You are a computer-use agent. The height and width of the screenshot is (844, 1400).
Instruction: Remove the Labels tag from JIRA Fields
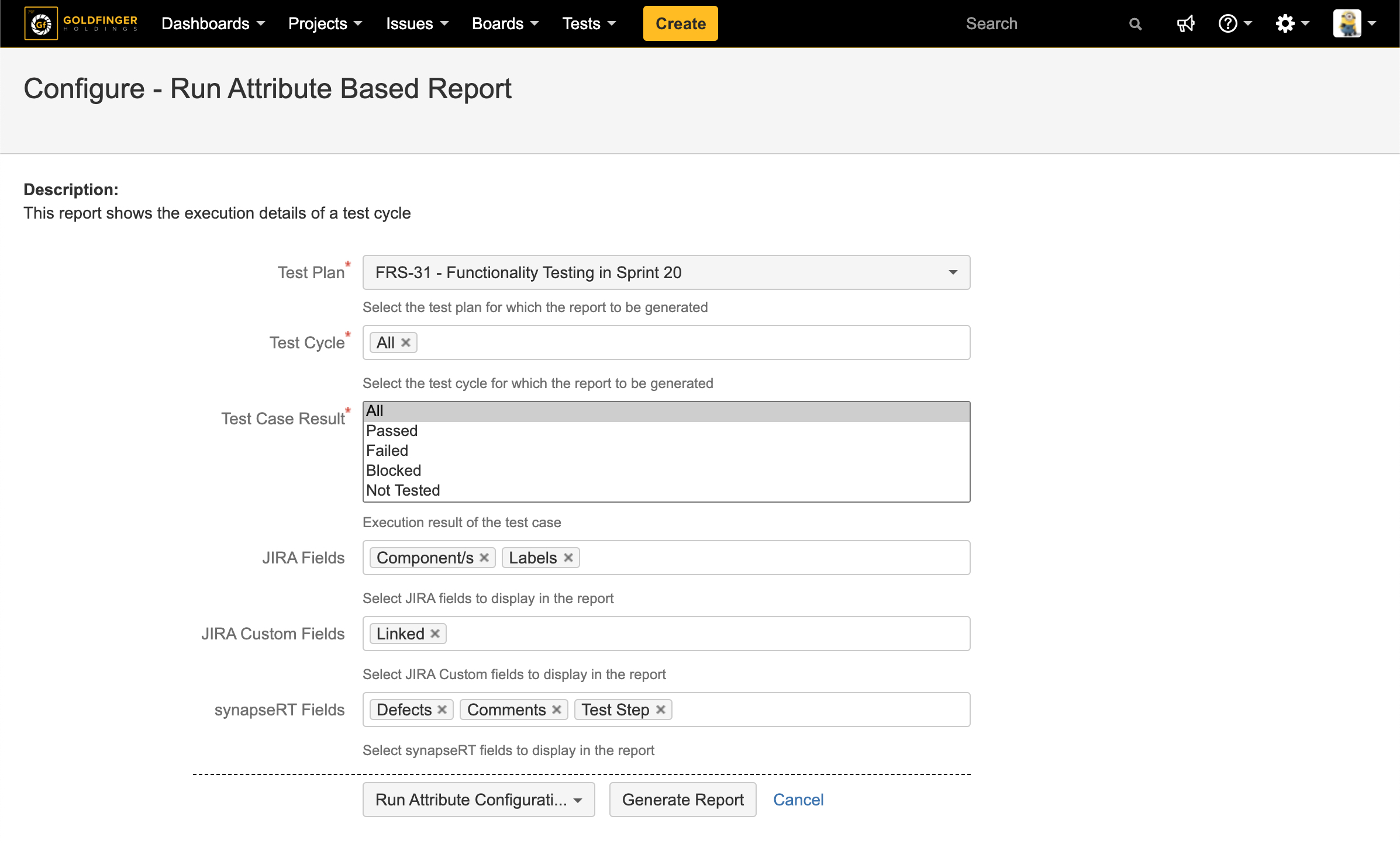point(568,558)
